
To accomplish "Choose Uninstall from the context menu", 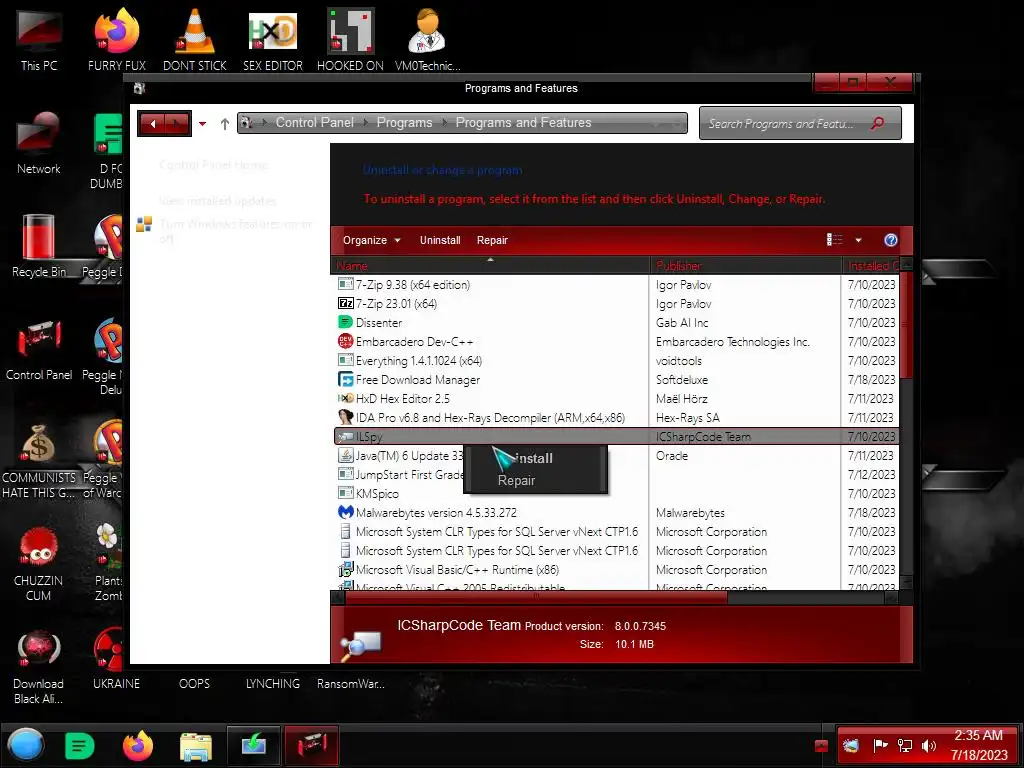I will tap(534, 458).
